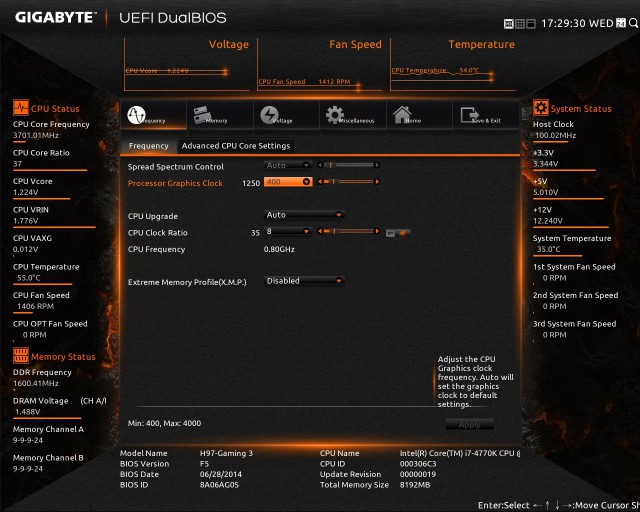Open the Frequency main menu icon
This screenshot has width=640, height=512.
(x=136, y=115)
